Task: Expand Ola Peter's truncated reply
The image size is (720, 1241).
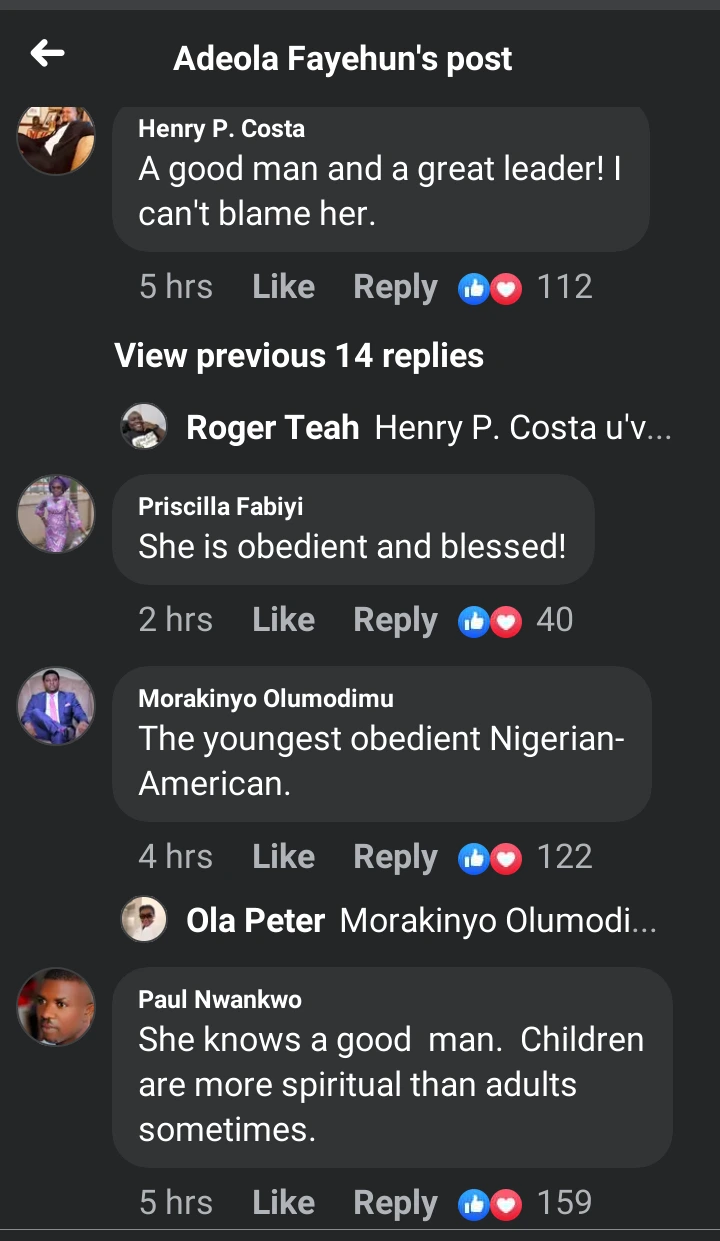Action: pyautogui.click(x=498, y=920)
